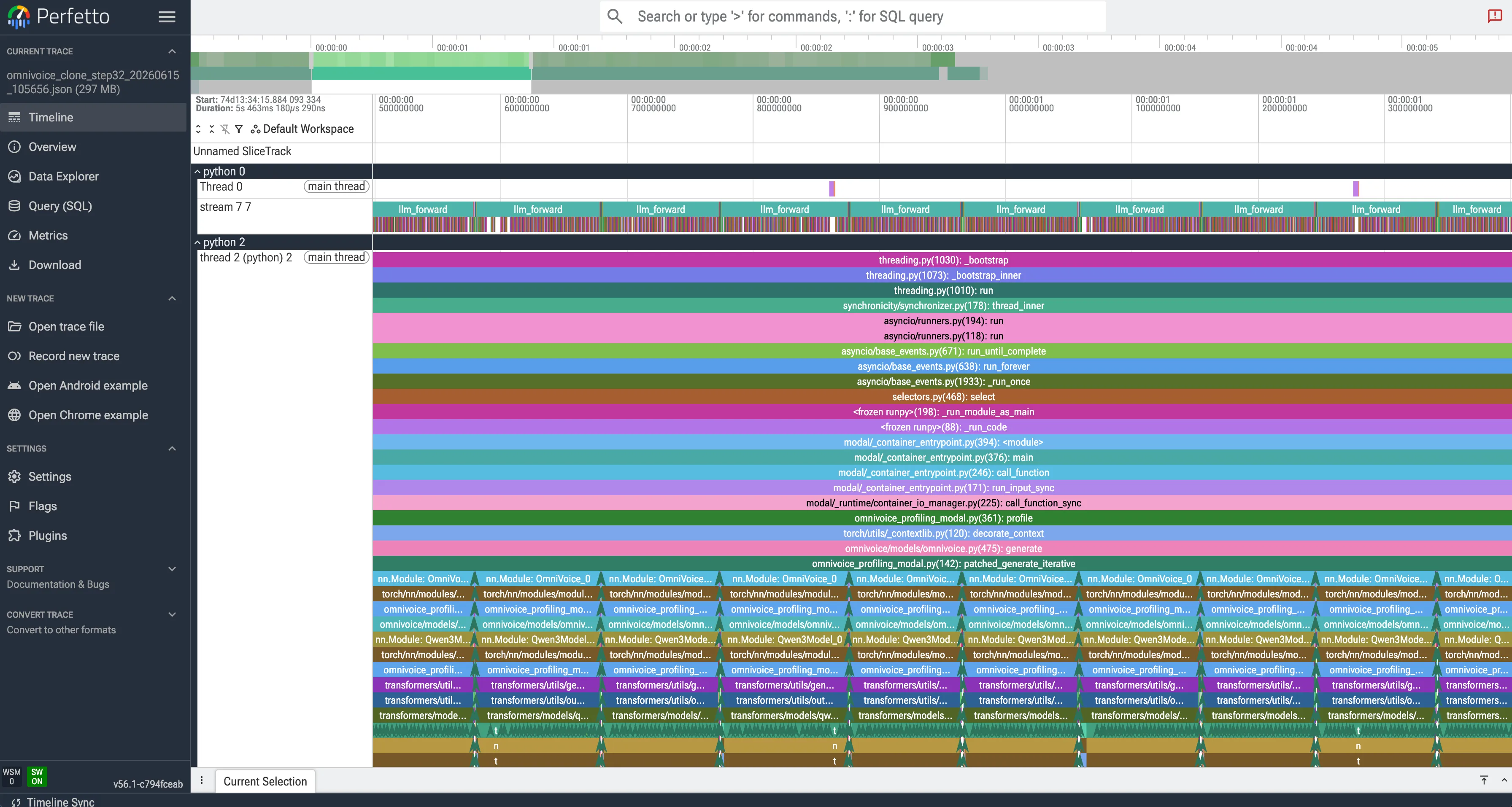Screen dimensions: 1512x807
Task: Click Convert to other formats
Action: tap(61, 630)
